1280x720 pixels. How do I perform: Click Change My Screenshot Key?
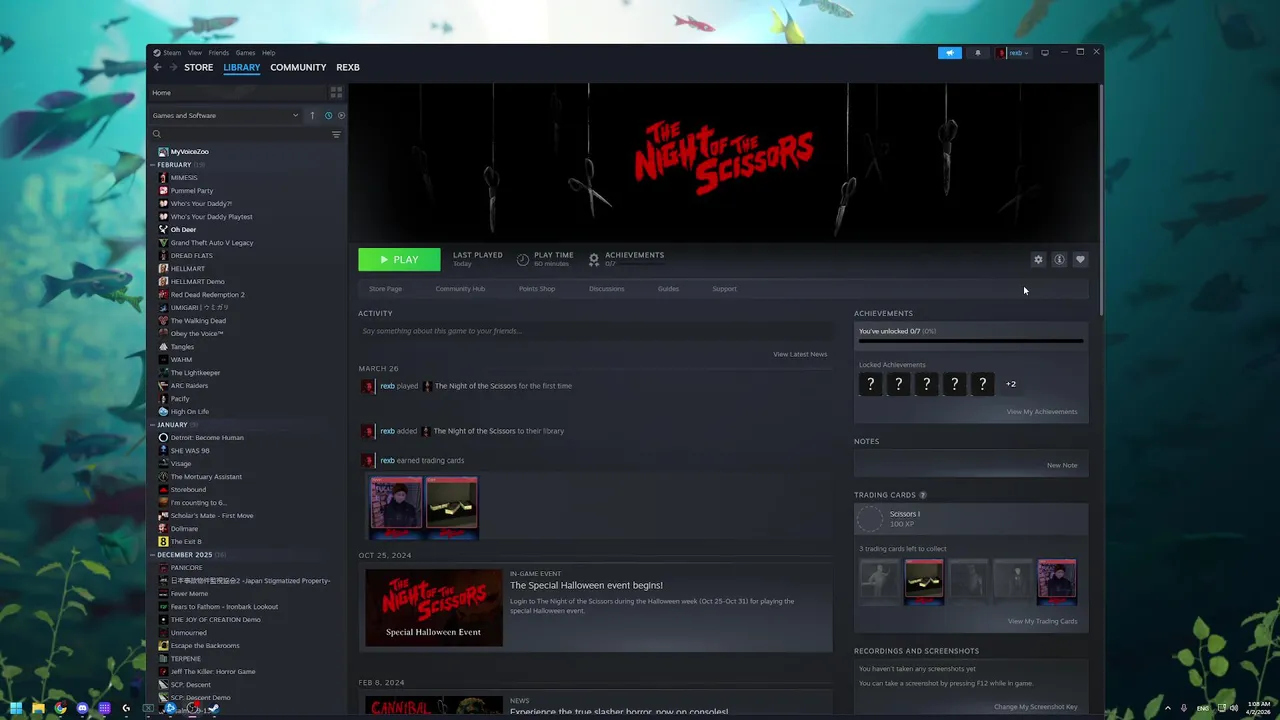pos(1036,707)
